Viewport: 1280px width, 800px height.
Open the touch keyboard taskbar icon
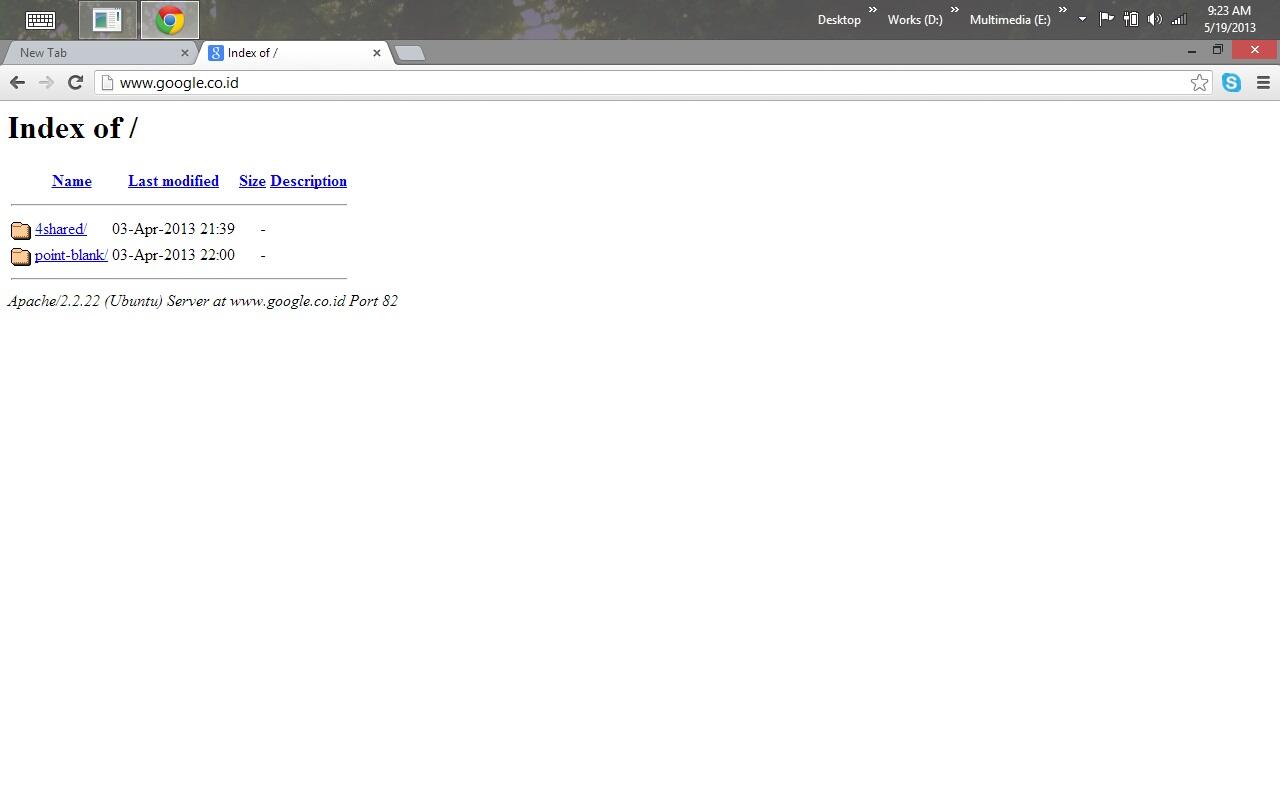40,20
